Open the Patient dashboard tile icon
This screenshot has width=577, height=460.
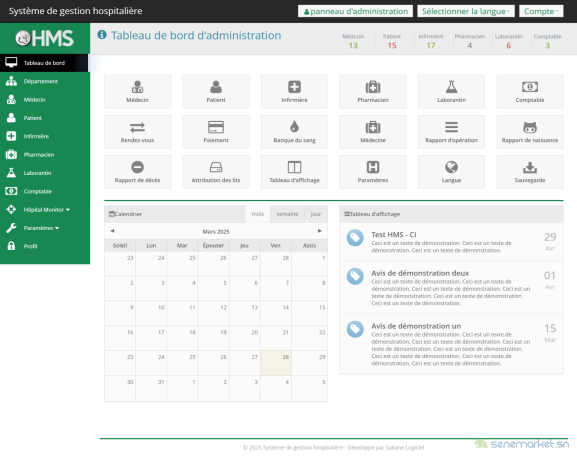click(x=216, y=87)
